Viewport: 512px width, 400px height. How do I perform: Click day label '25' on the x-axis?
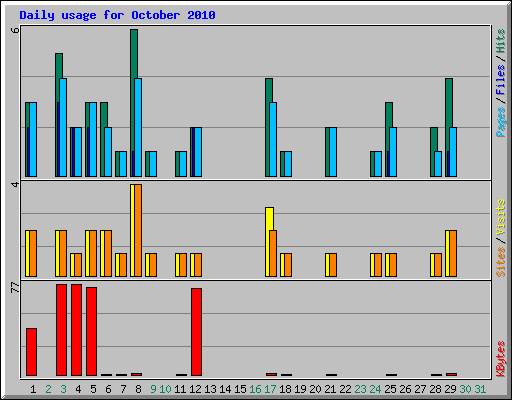(390, 389)
